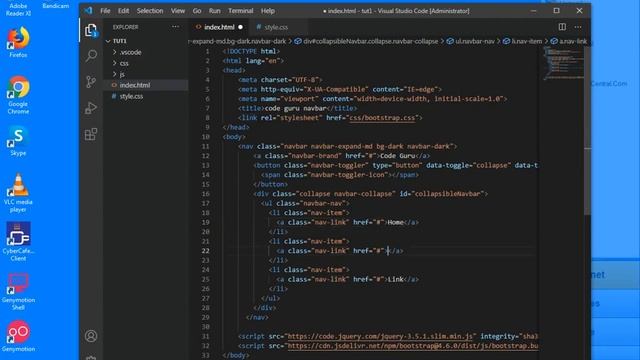Click the split editor right icon
This screenshot has width=640, height=360.
pos(562,27)
